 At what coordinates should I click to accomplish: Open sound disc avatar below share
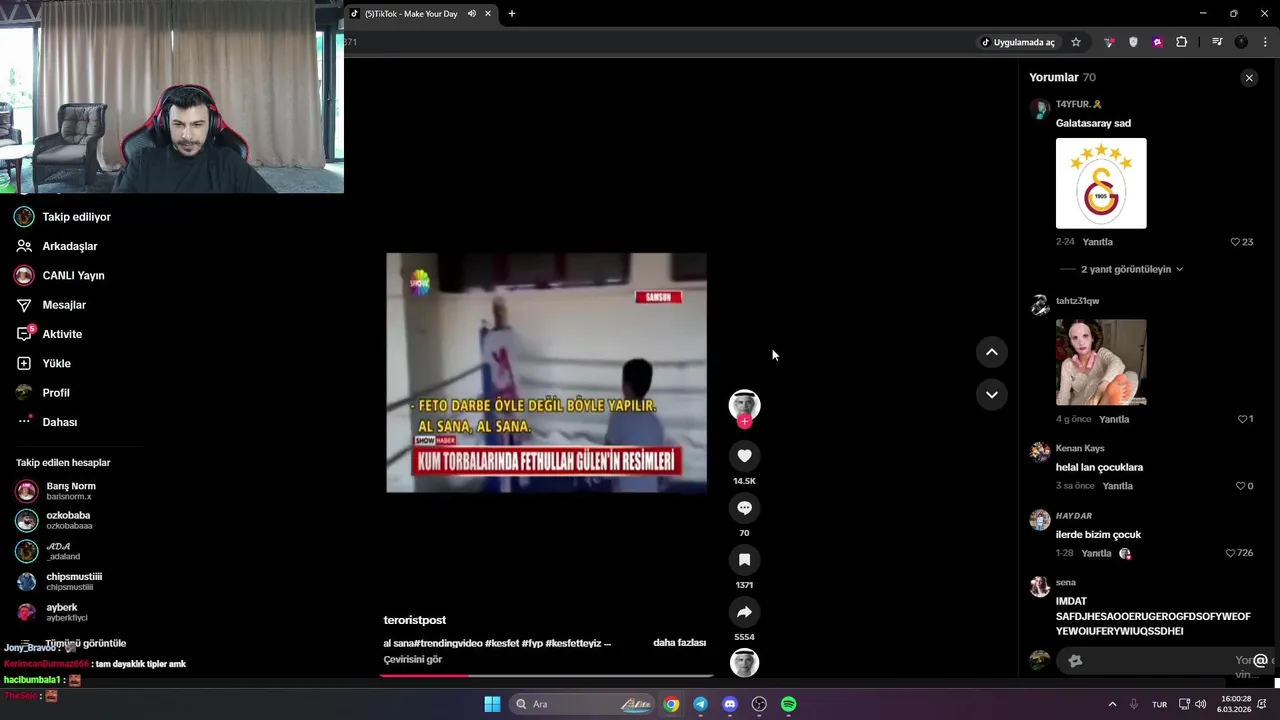click(744, 662)
